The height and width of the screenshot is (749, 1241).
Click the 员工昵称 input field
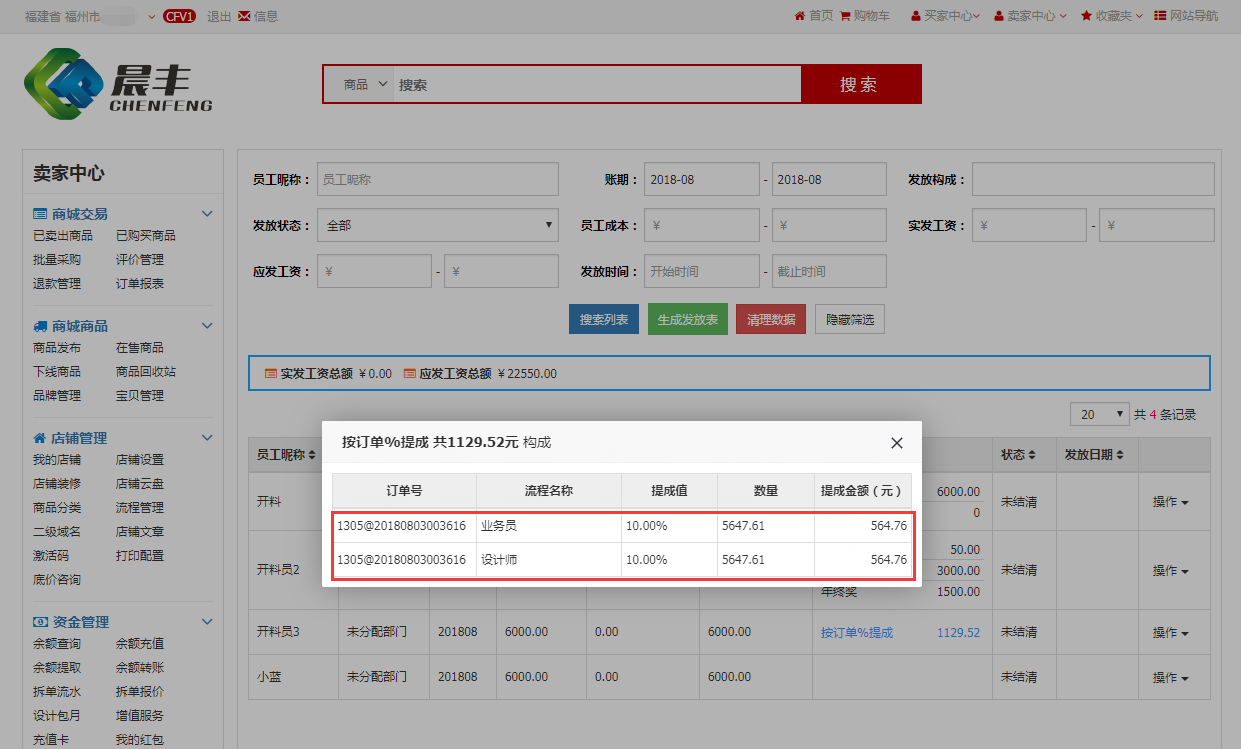(437, 179)
